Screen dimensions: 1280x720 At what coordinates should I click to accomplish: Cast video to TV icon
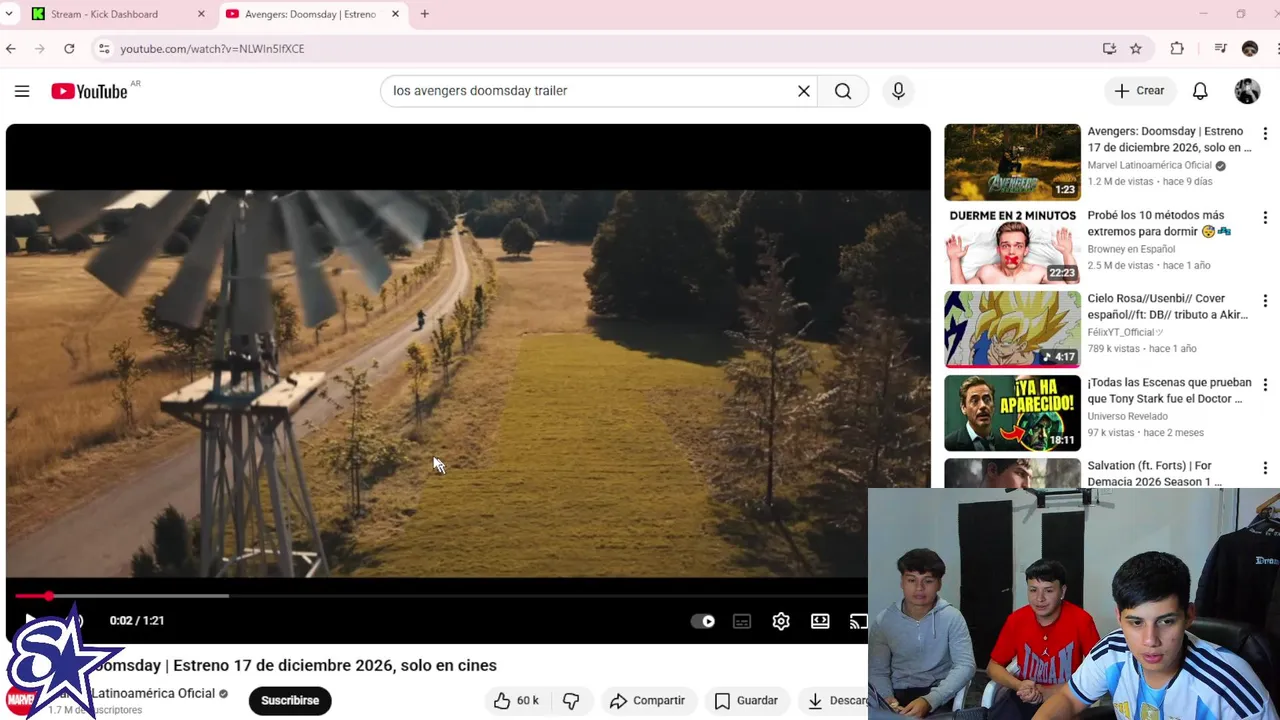coord(858,621)
